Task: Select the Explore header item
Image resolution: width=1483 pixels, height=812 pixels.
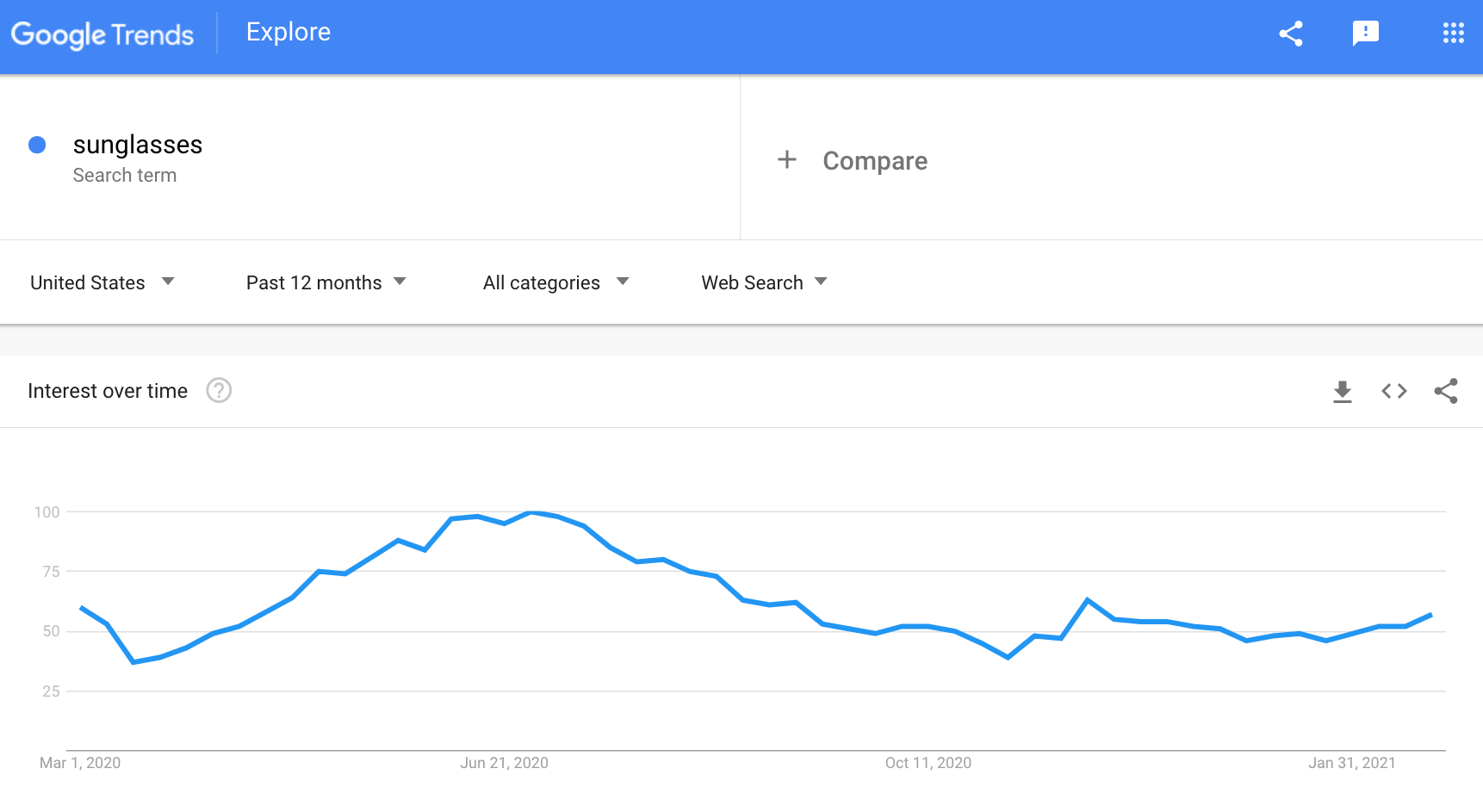Action: pos(289,32)
